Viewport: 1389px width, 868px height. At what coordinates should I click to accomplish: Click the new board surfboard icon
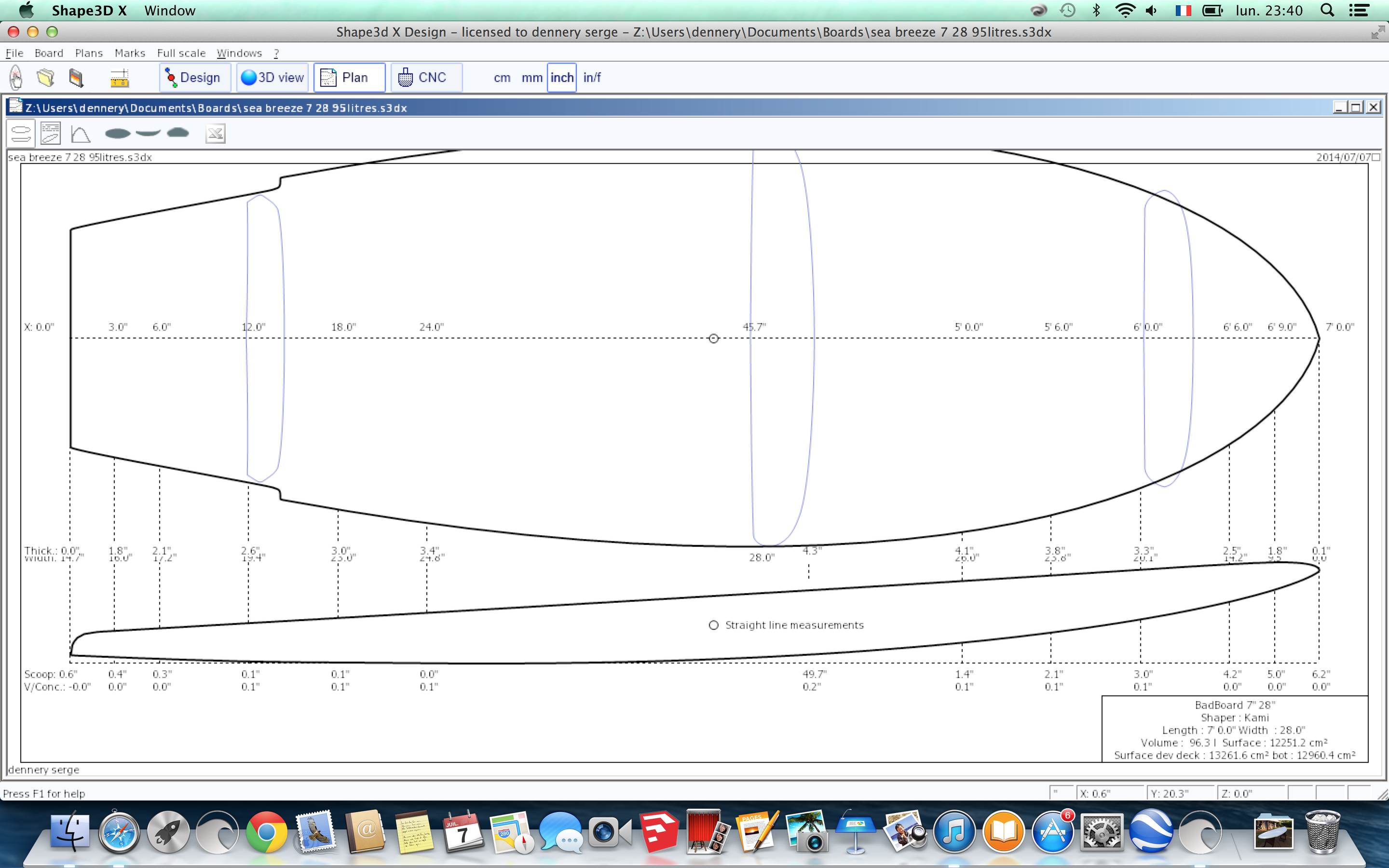point(16,78)
